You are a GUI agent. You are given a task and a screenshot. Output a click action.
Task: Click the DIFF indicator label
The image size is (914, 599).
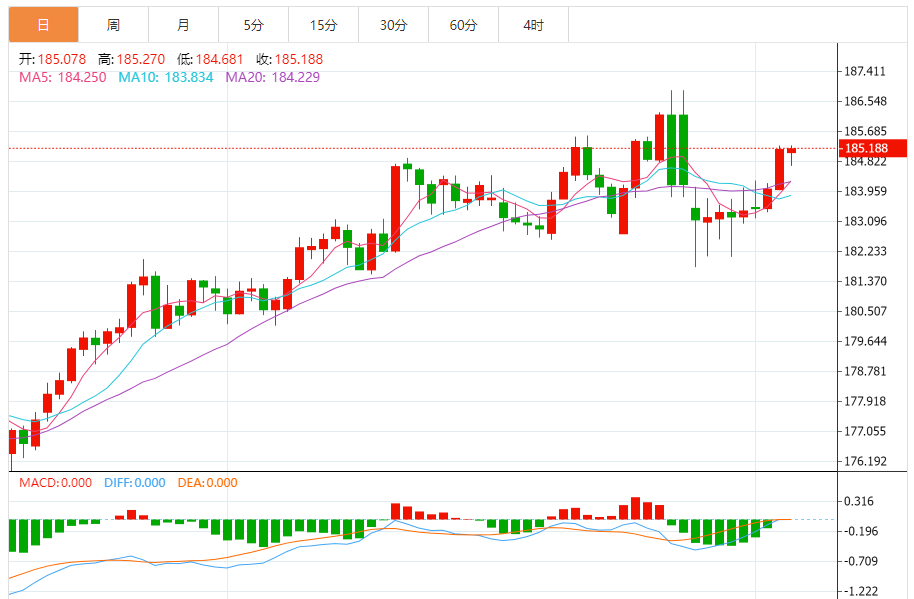click(135, 483)
